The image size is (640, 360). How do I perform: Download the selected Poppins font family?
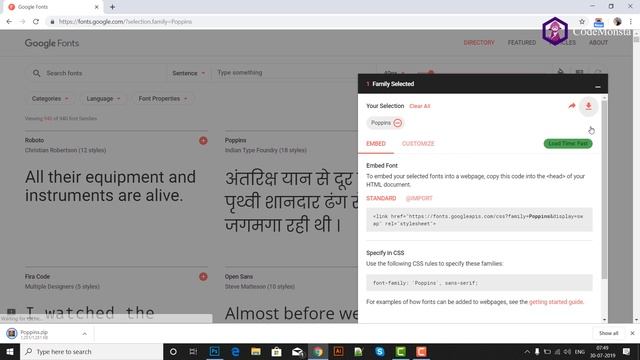point(588,106)
